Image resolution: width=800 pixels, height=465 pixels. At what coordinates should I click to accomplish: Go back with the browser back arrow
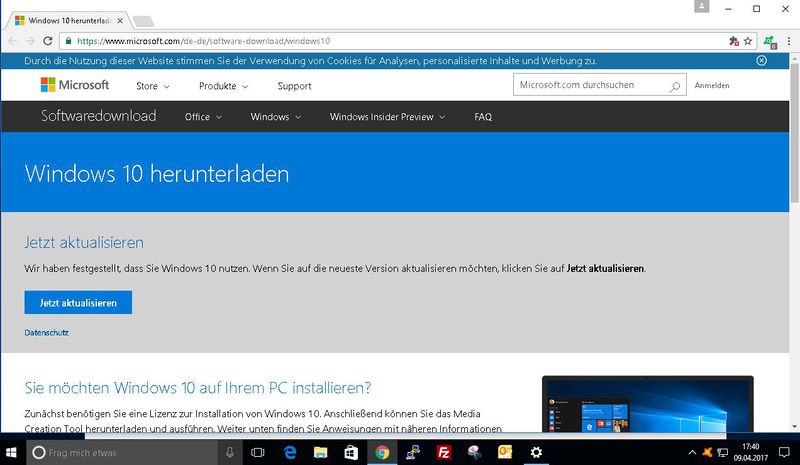point(13,41)
